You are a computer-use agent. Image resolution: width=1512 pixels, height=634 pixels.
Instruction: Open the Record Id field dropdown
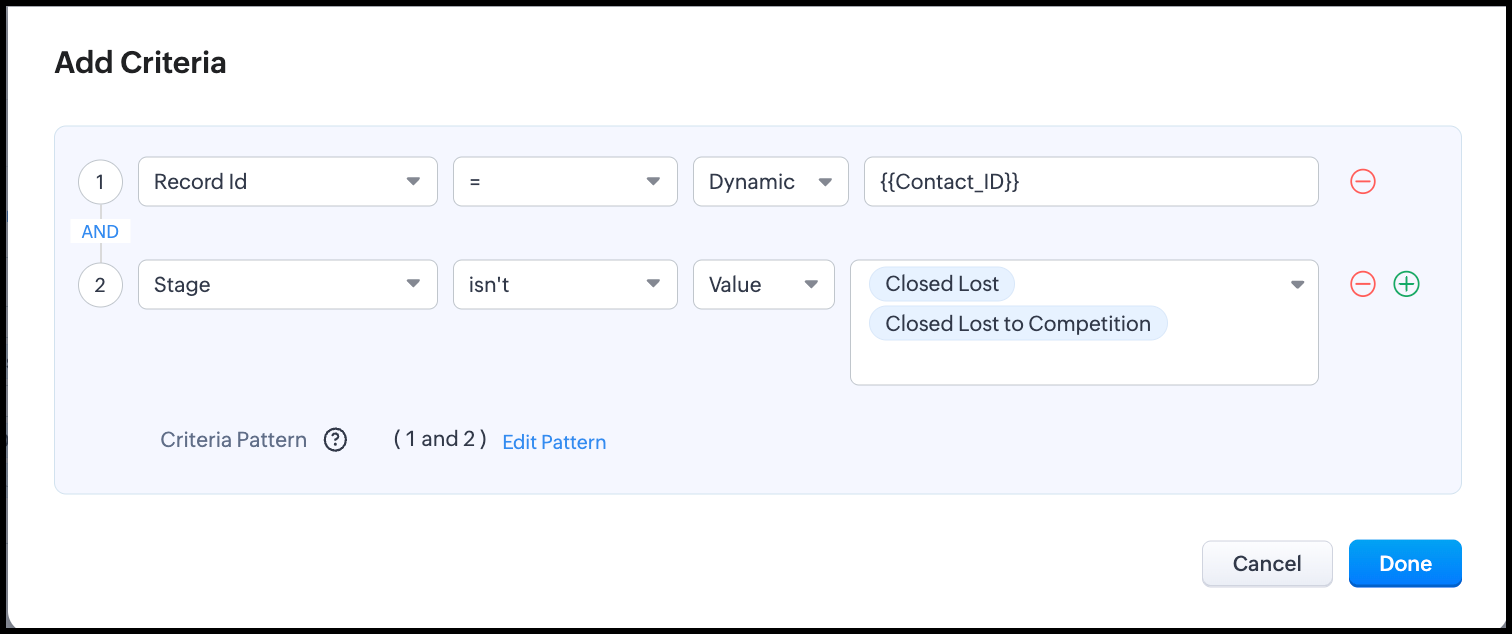(x=287, y=182)
